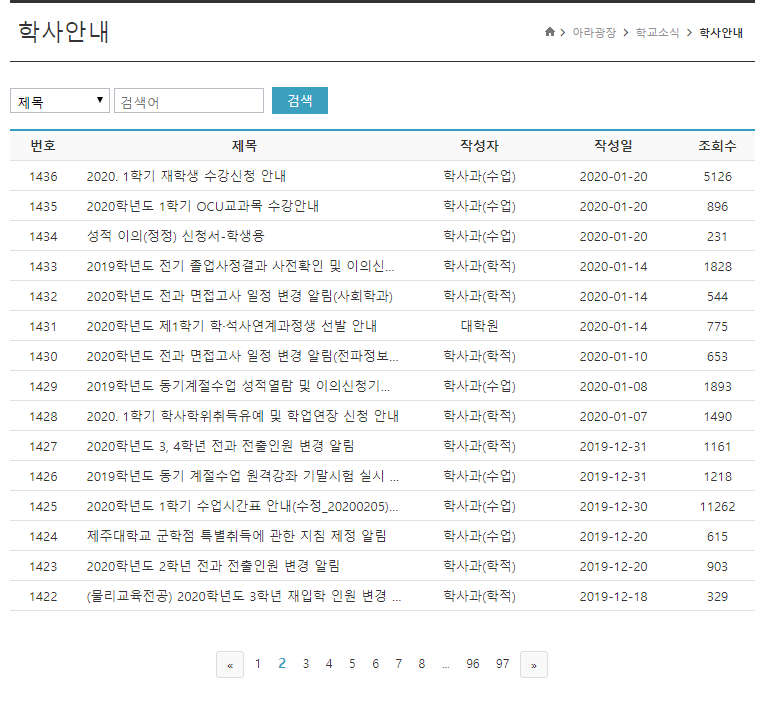This screenshot has width=765, height=704.
Task: Open post 전과 면접고사 일정 변경 알림(사회학과)
Action: click(x=240, y=297)
